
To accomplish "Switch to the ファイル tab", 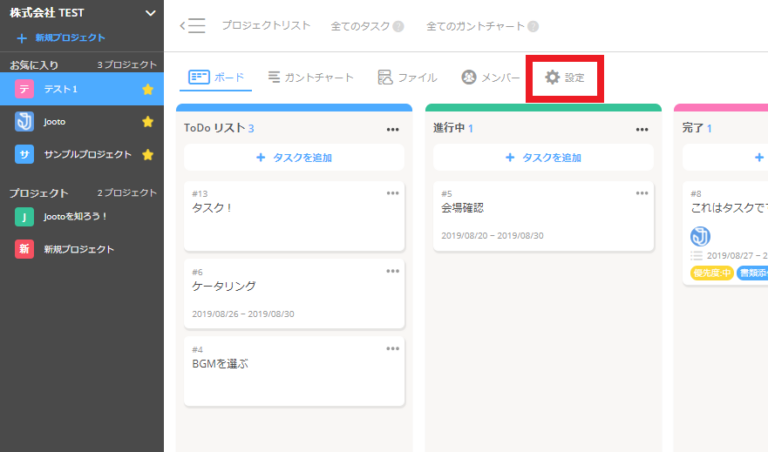I will click(x=408, y=77).
